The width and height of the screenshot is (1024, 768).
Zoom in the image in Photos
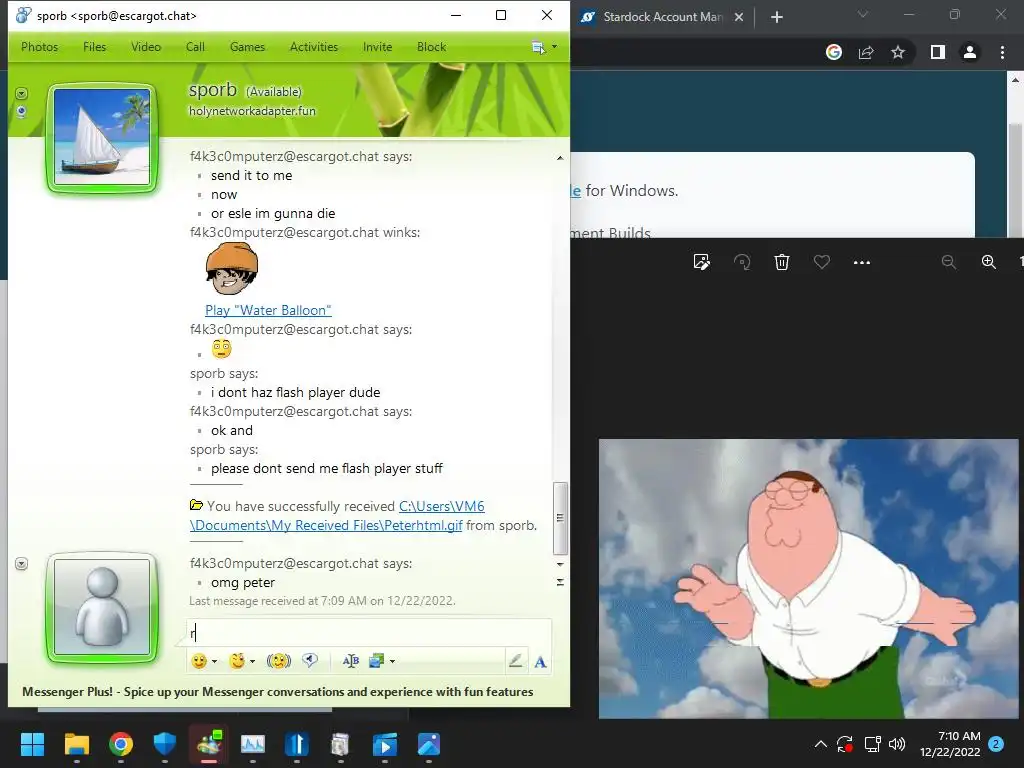coord(989,262)
